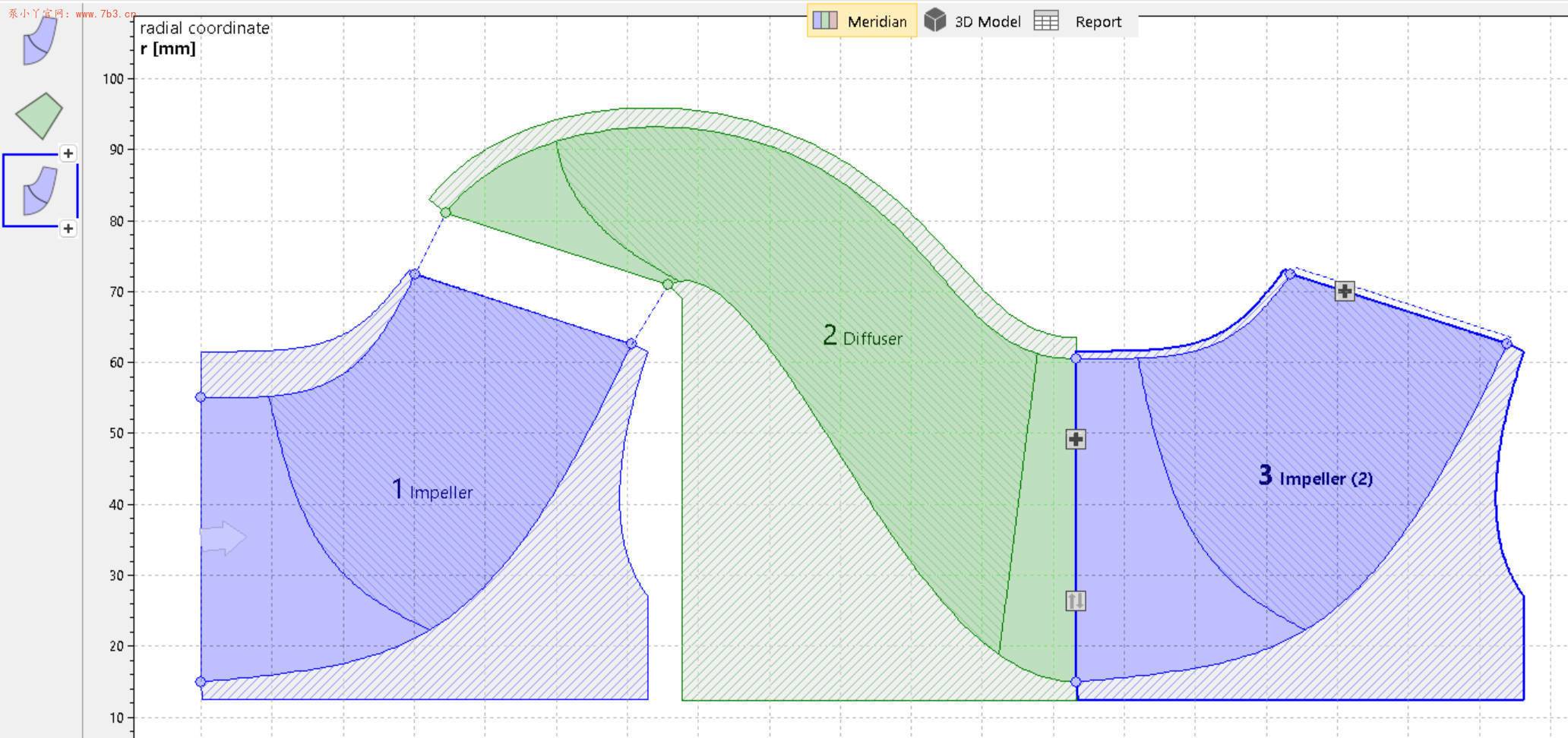Viewport: 1568px width, 738px height.
Task: Select the topmost Impeller thumbnail in sidebar
Action: coord(40,41)
